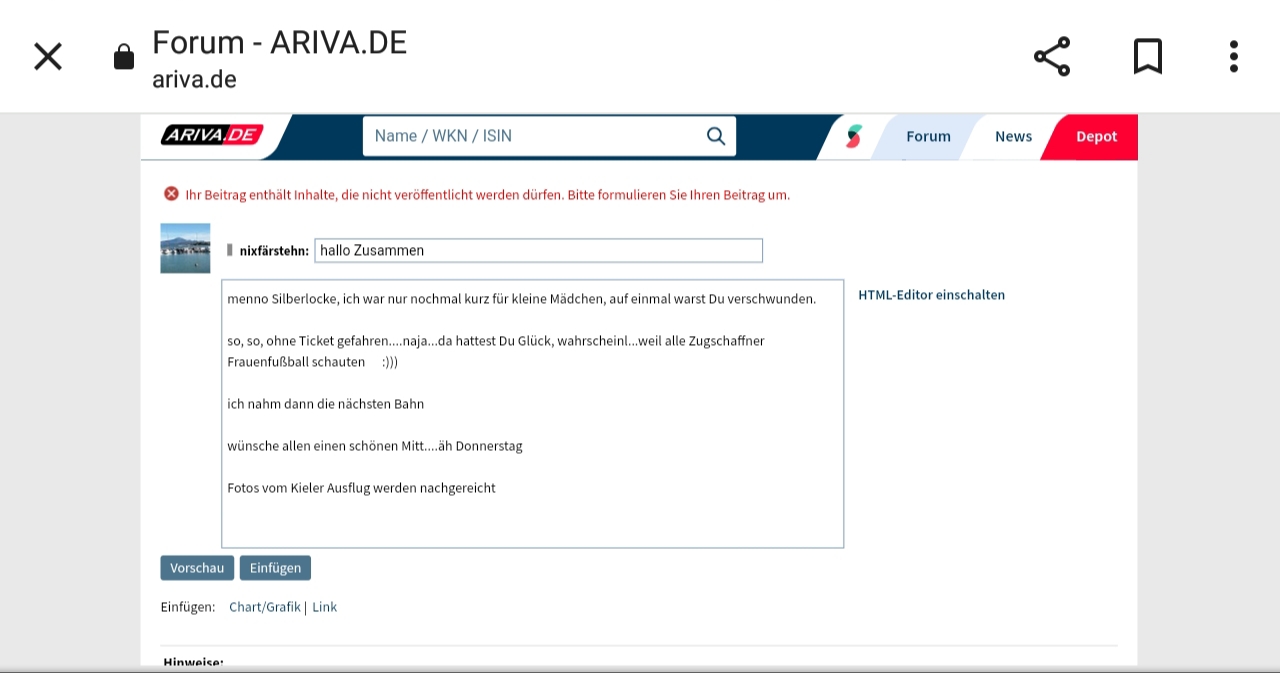
Task: Open the Depot tab
Action: tap(1096, 137)
